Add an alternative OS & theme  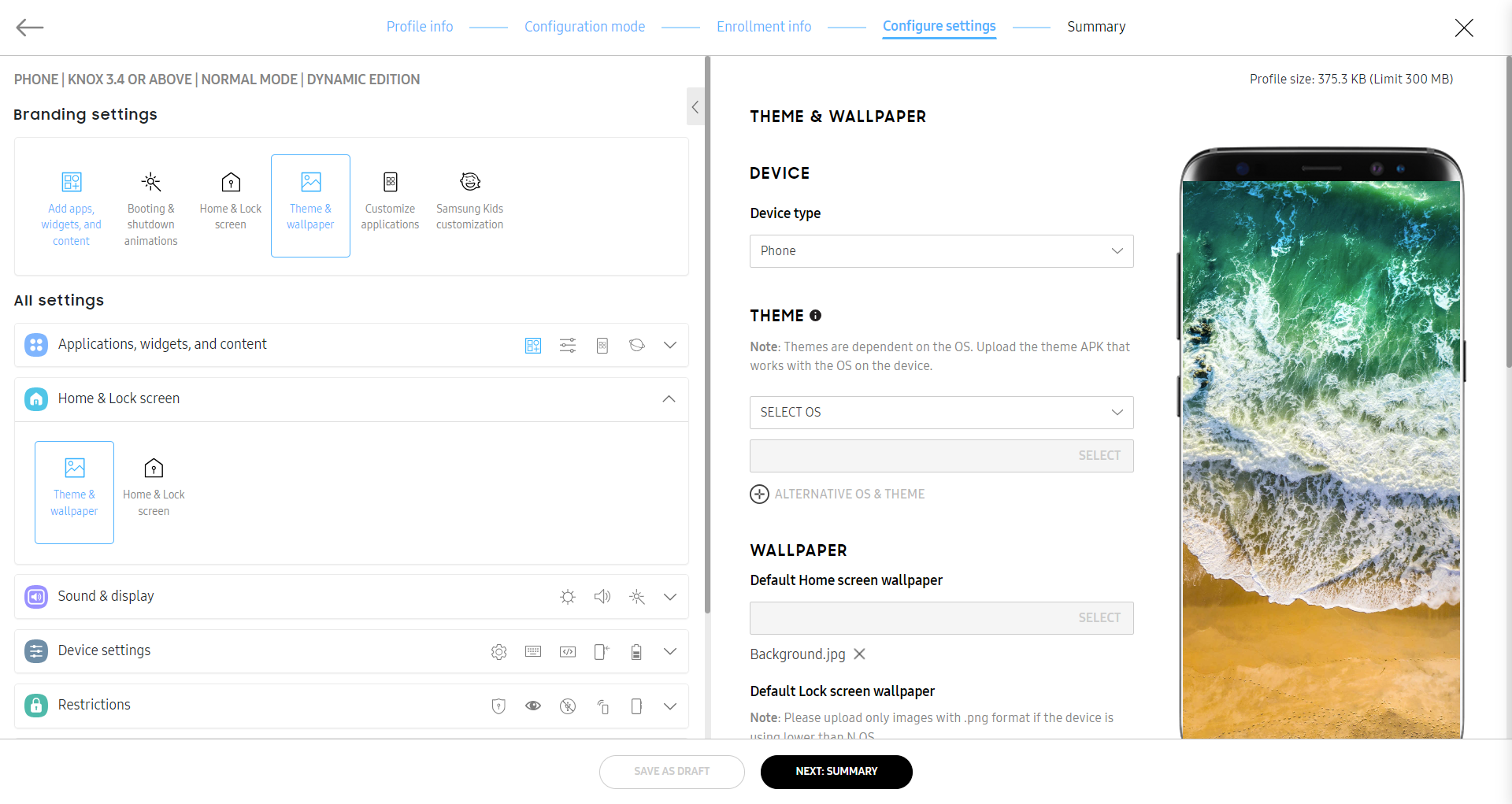[838, 495]
